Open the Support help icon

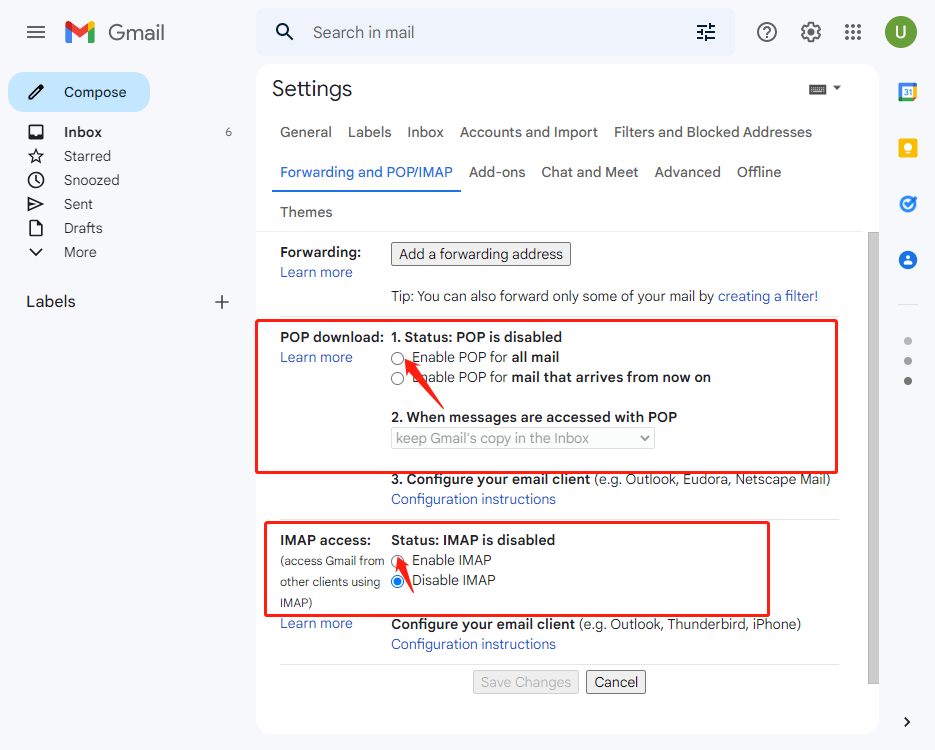(767, 32)
